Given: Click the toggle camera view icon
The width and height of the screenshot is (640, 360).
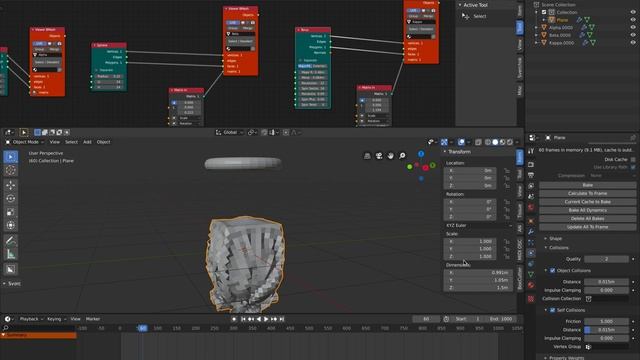Looking at the screenshot, I should click(379, 156).
